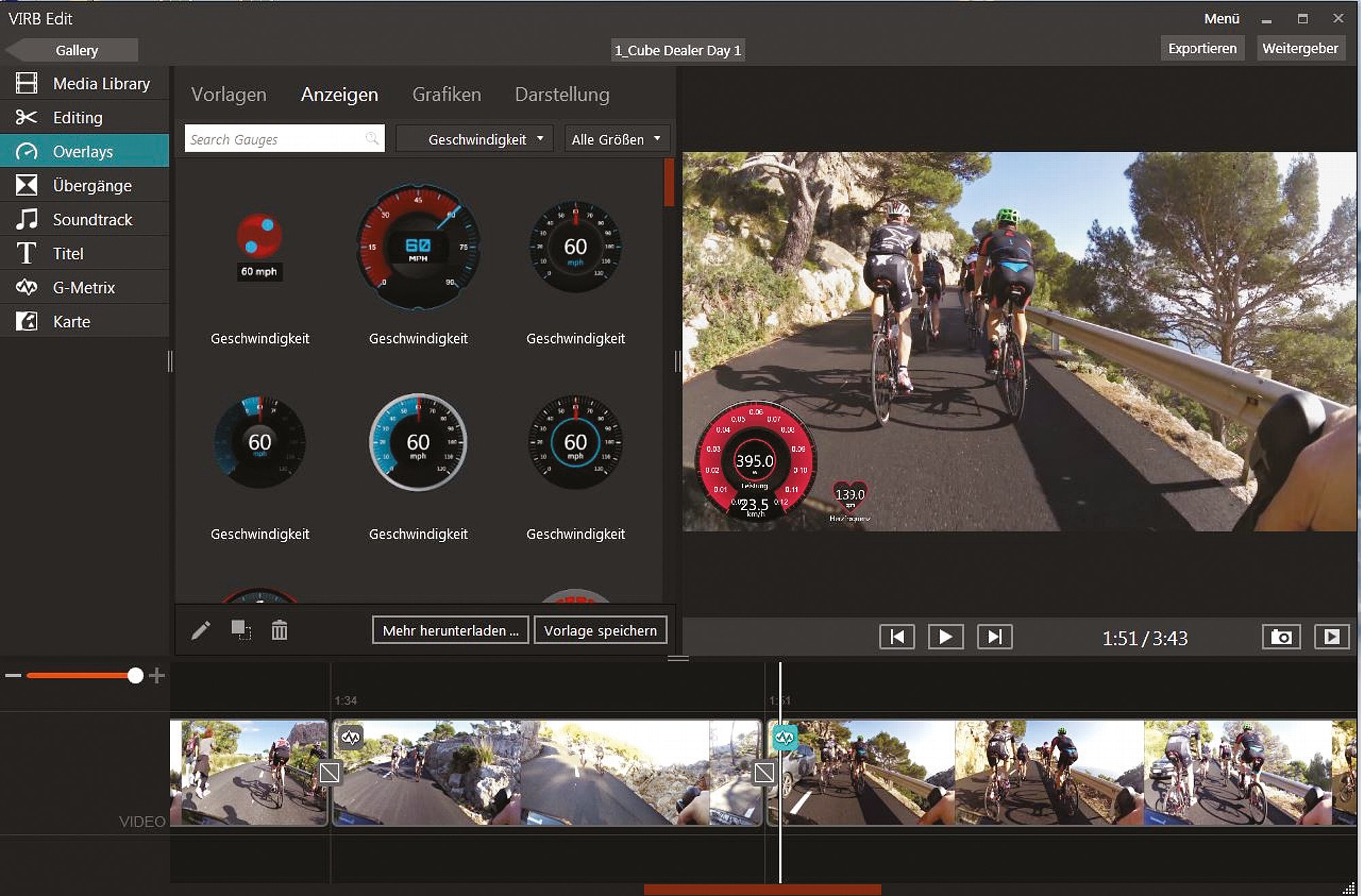Expand the Alle Größen size dropdown
This screenshot has height=896, width=1361.
(x=616, y=139)
